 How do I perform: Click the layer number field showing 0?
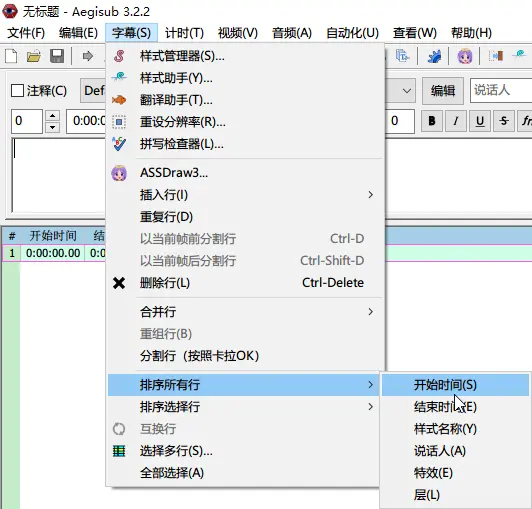coord(27,121)
